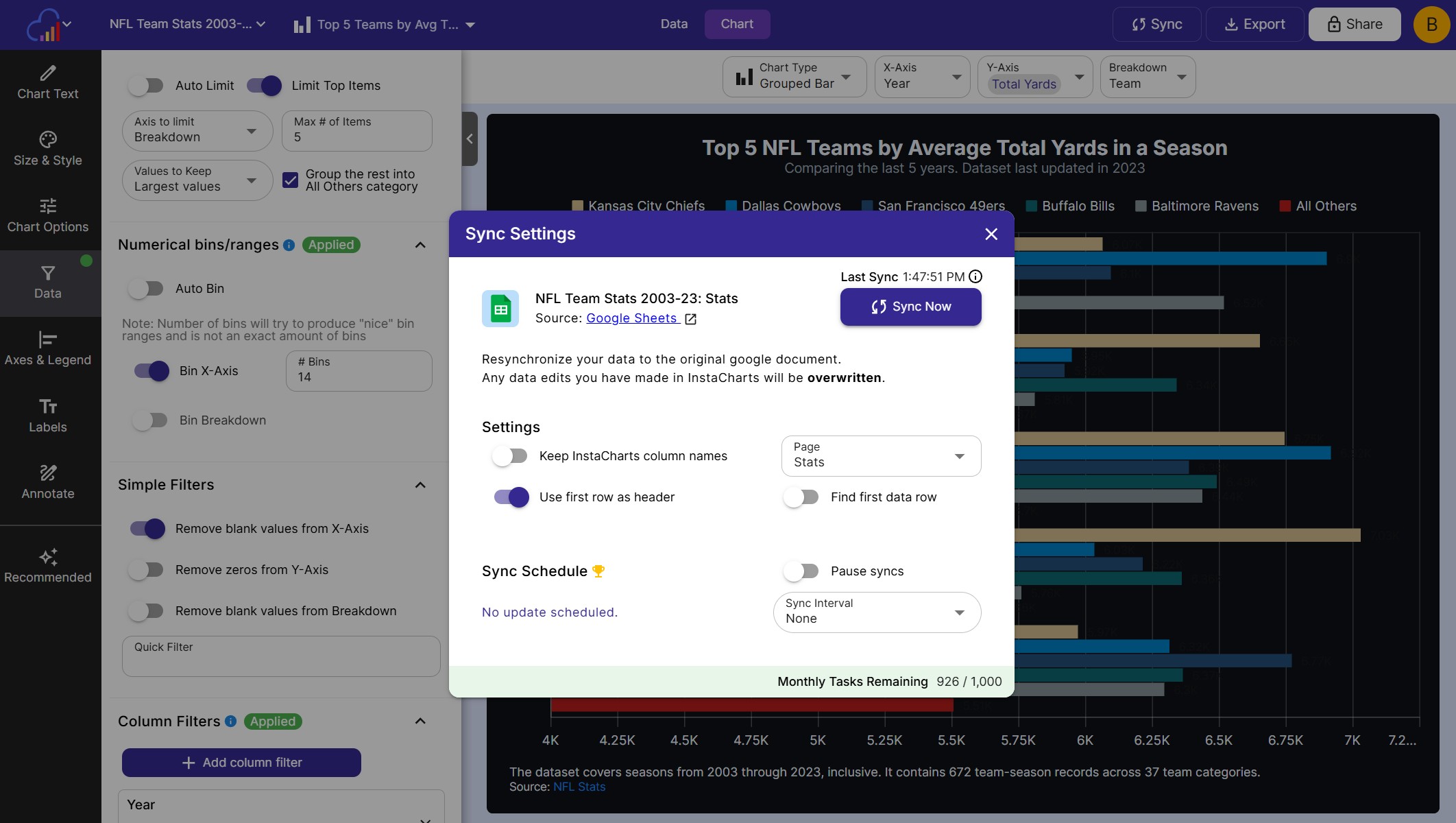Click the Share button
Viewport: 1456px width, 823px height.
(x=1354, y=25)
